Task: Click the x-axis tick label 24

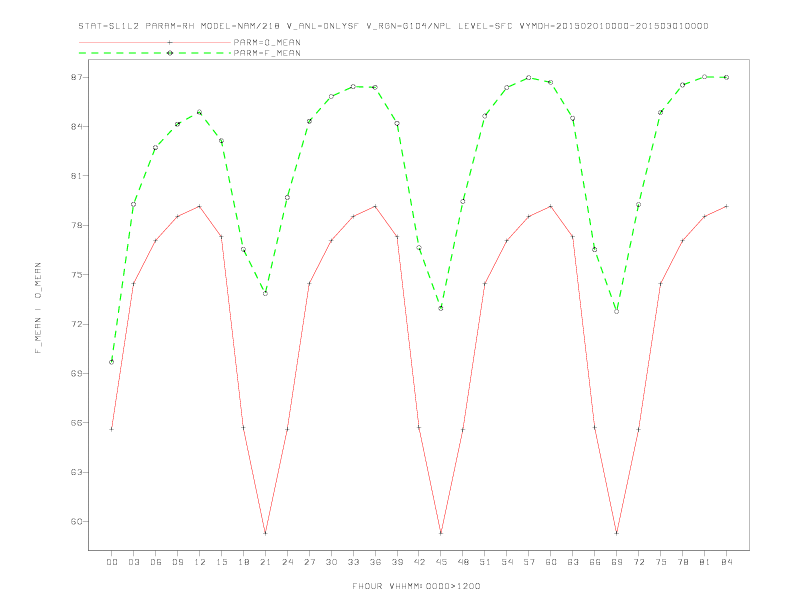Action: 287,562
